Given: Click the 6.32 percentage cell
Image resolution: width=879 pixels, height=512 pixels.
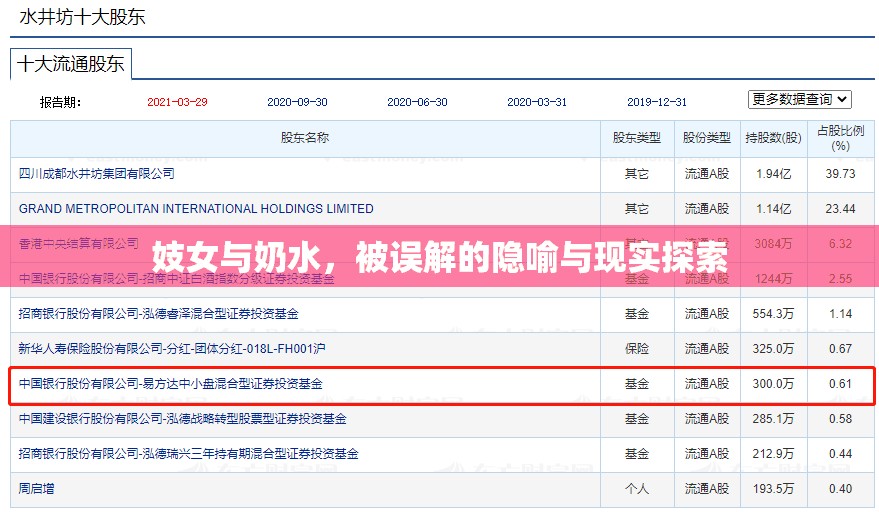Looking at the screenshot, I should pos(840,243).
